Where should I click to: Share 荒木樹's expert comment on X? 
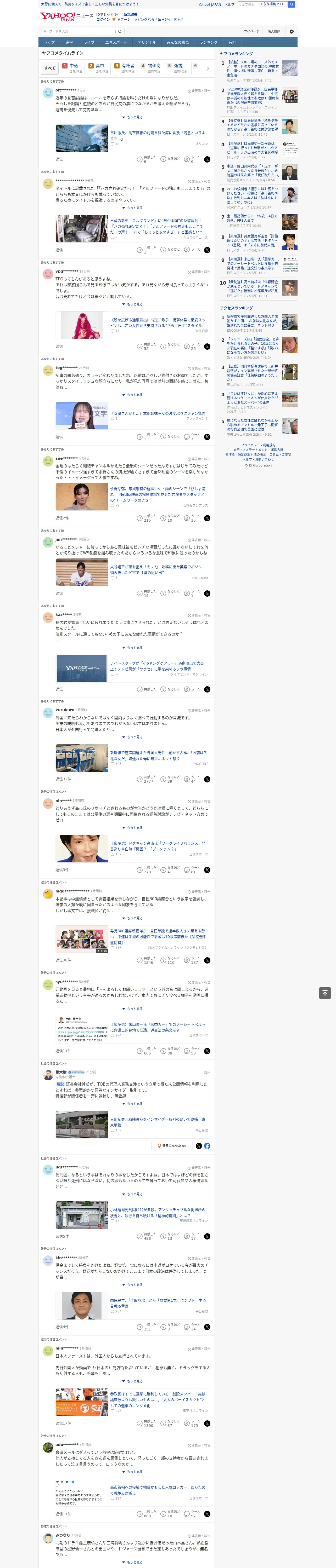(x=199, y=1146)
